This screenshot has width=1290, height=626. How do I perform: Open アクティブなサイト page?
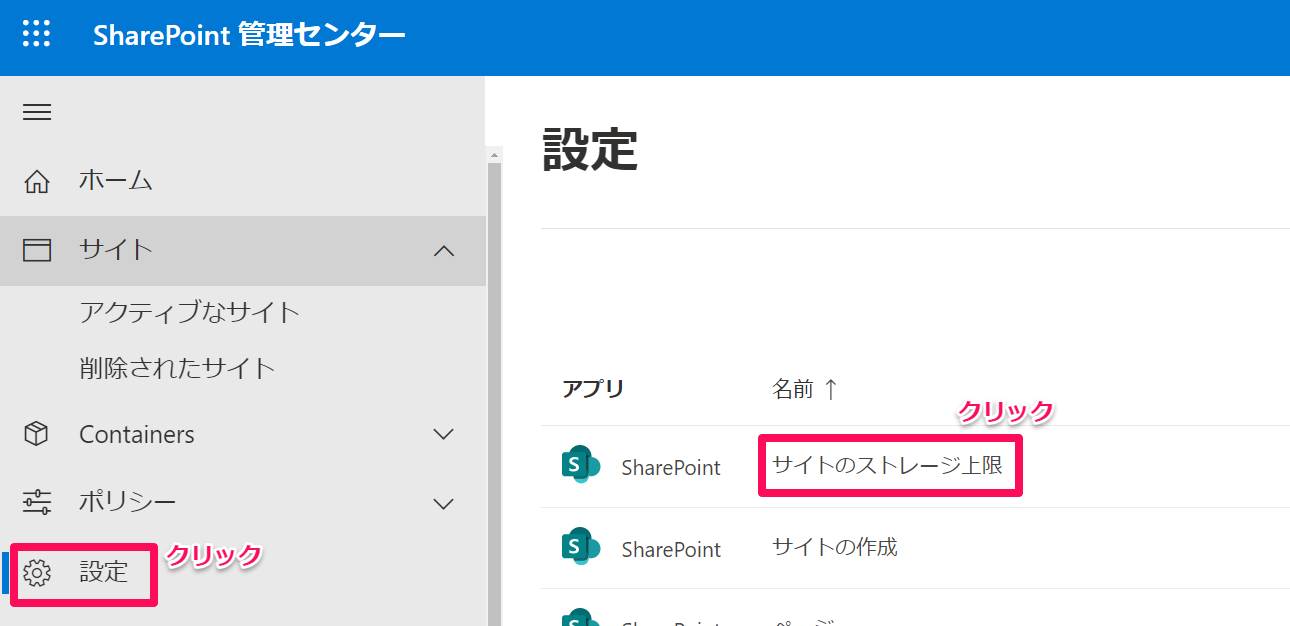[x=190, y=312]
